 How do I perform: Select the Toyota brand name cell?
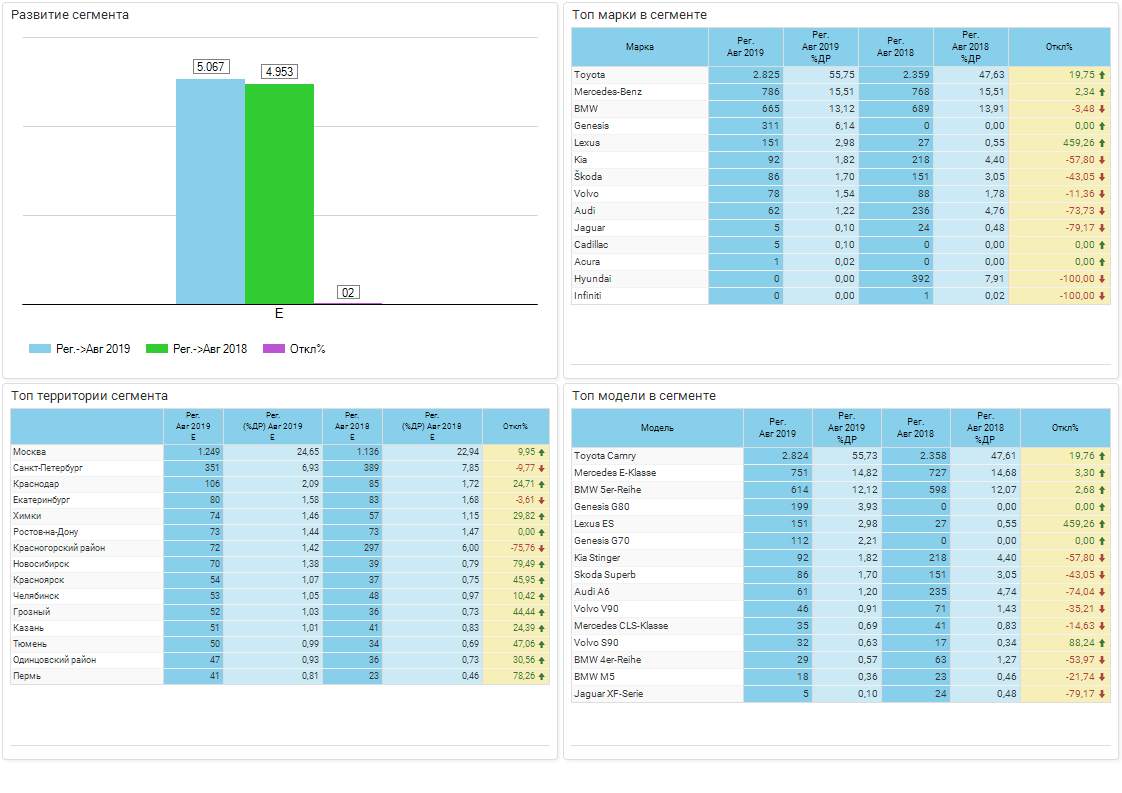click(x=640, y=74)
